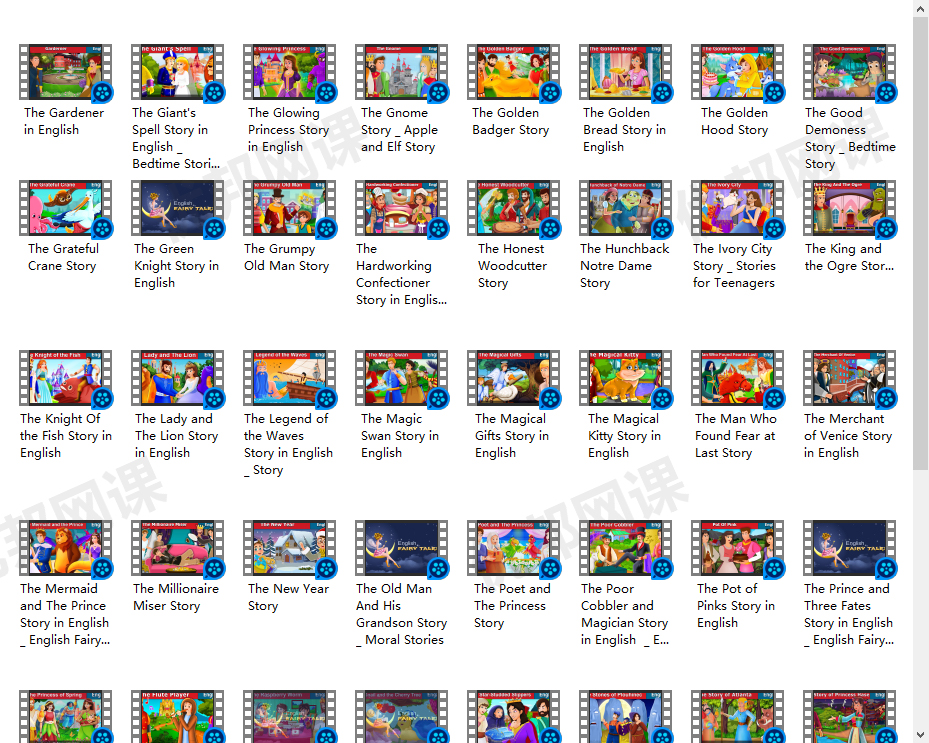The height and width of the screenshot is (743, 929).
Task: Pick The Merchant of Venice Story thumbnail
Action: point(849,378)
